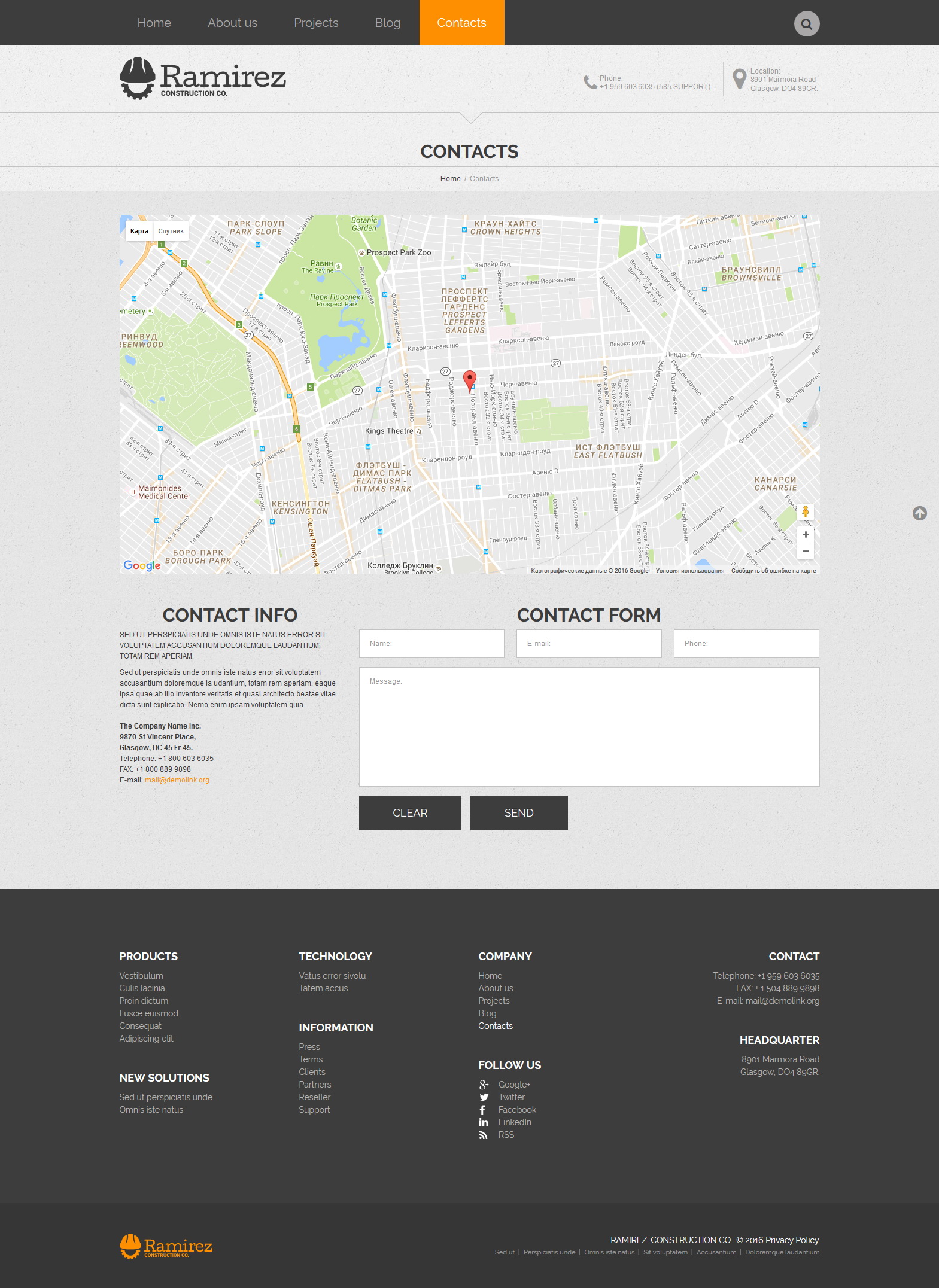Open the Home nav tab
The width and height of the screenshot is (939, 1288).
click(x=154, y=23)
